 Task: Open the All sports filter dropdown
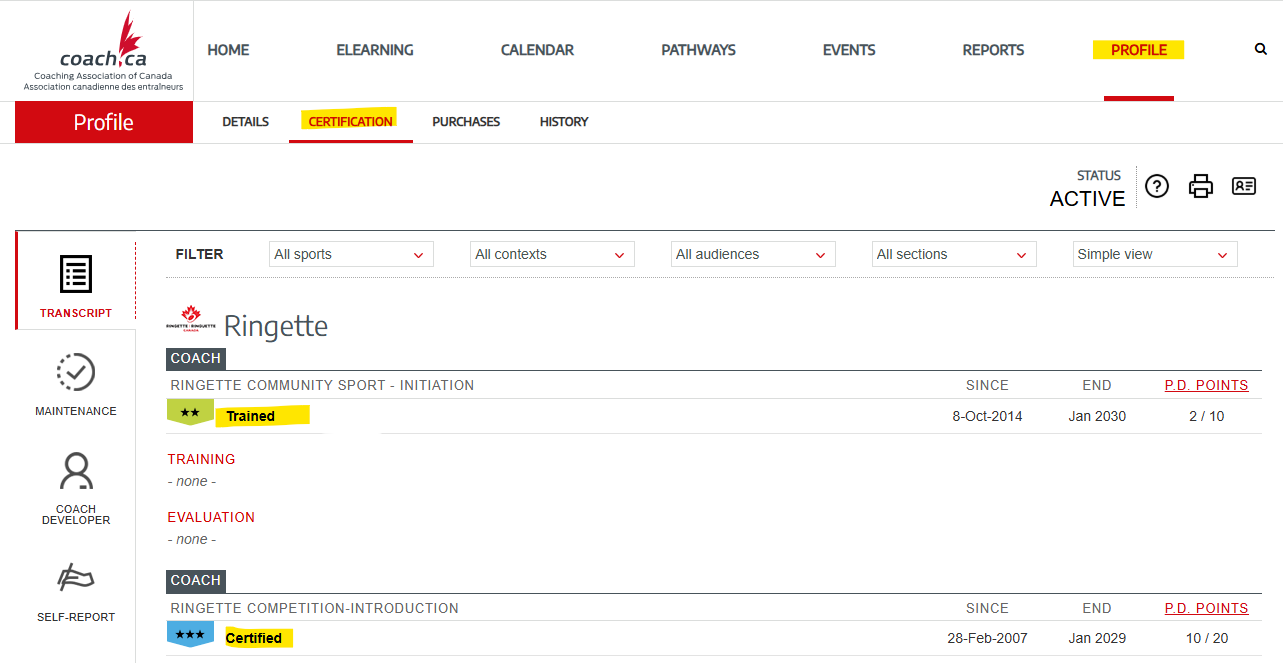tap(351, 254)
